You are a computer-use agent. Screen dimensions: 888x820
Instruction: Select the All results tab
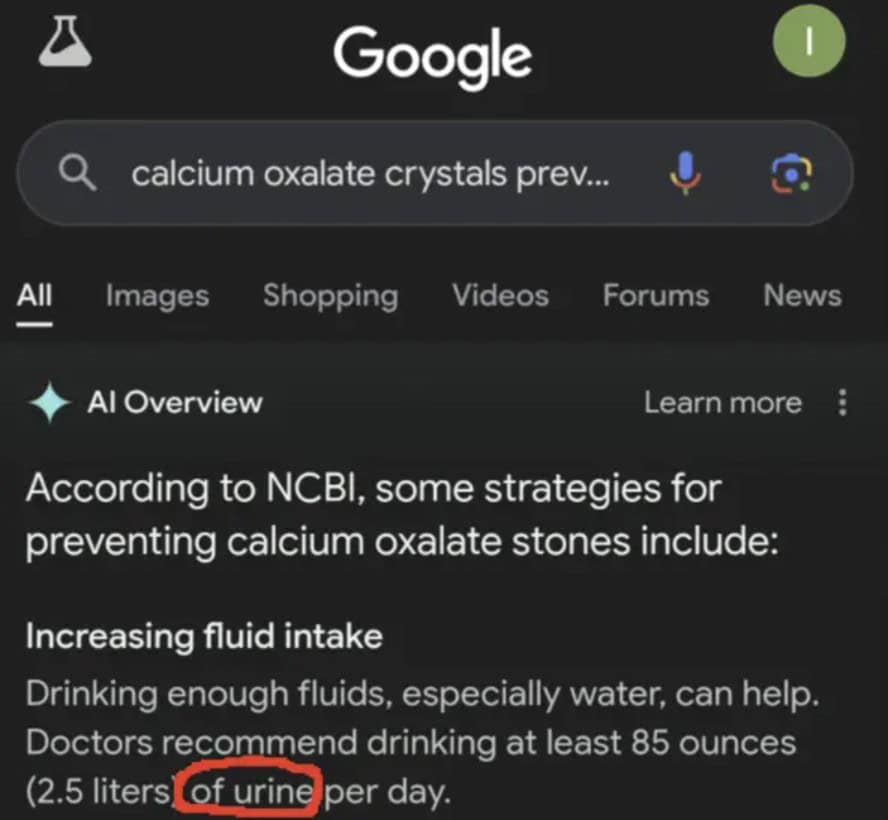[x=35, y=295]
